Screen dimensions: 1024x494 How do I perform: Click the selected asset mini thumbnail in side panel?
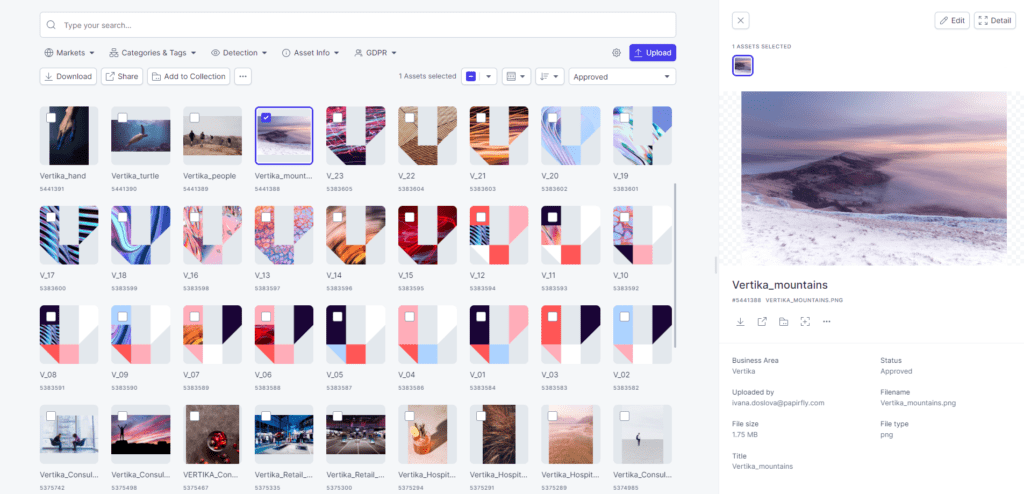point(743,65)
